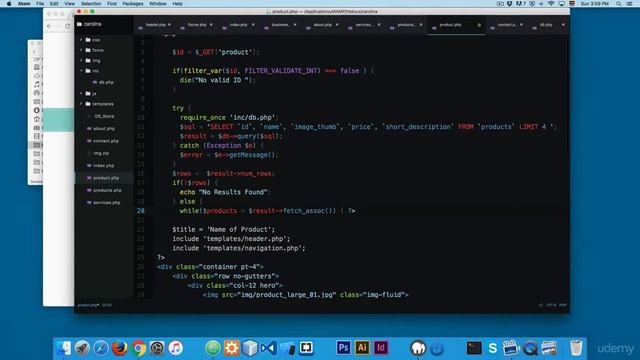The height and width of the screenshot is (360, 640).
Task: Open Google Chrome from the Dock
Action: tap(138, 348)
